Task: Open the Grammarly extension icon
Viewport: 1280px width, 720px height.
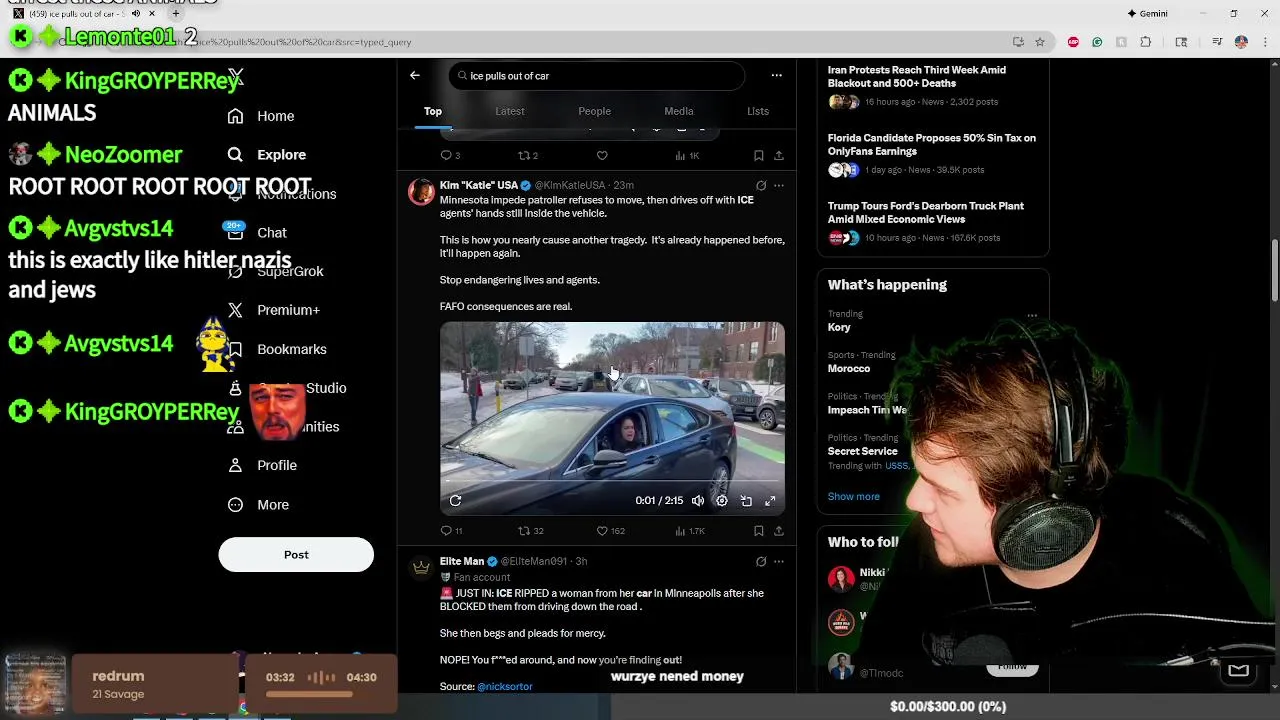Action: click(x=1097, y=42)
